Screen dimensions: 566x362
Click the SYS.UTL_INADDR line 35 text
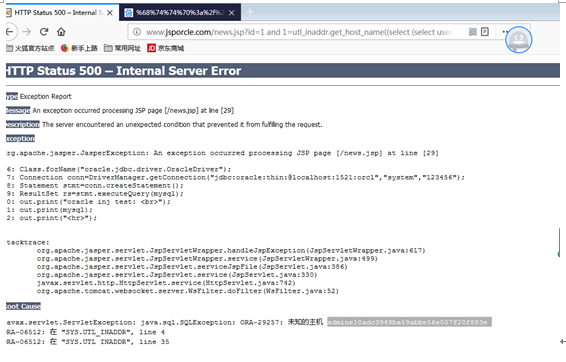point(88,342)
